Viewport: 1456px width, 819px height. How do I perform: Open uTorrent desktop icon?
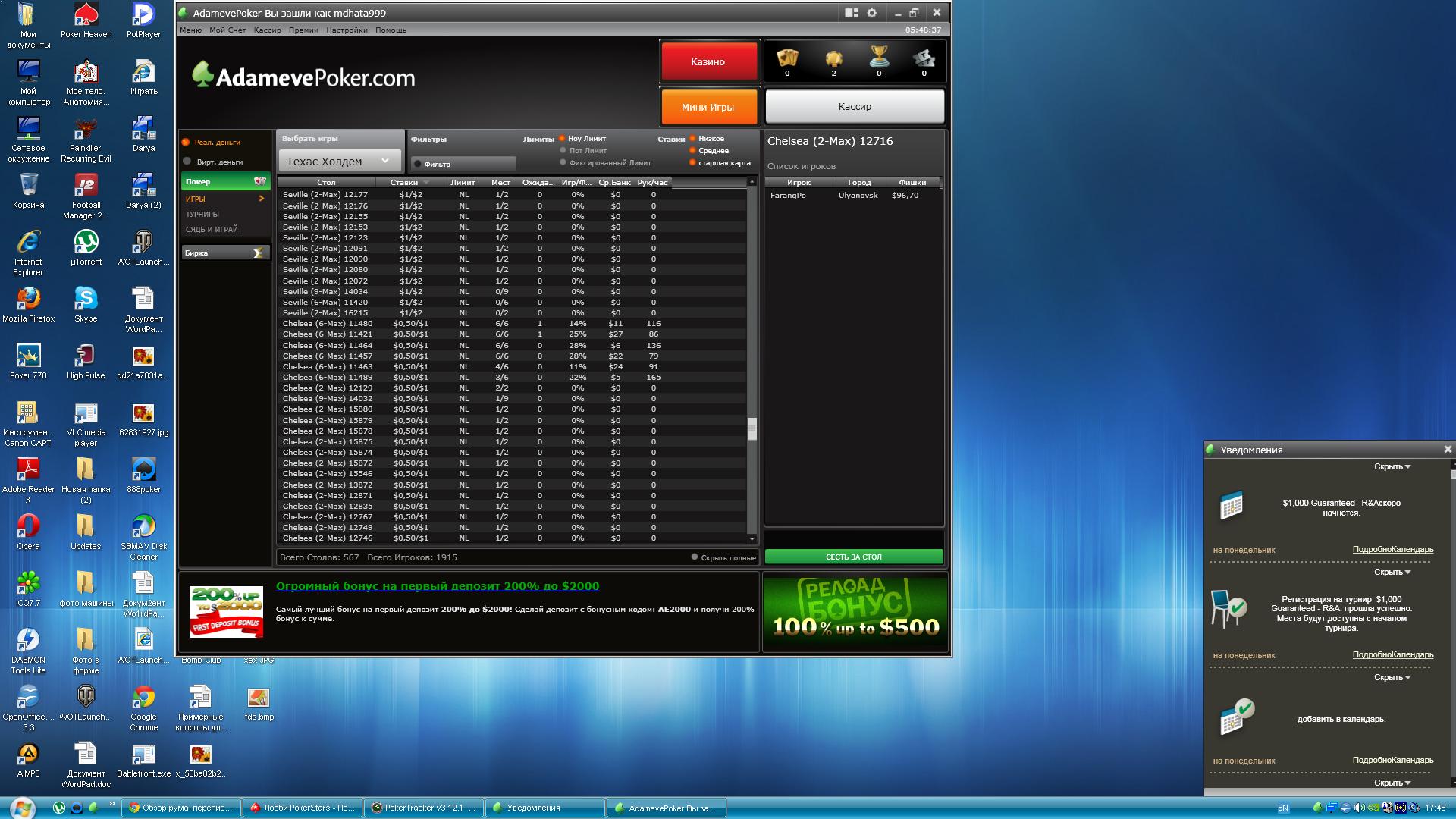point(86,248)
